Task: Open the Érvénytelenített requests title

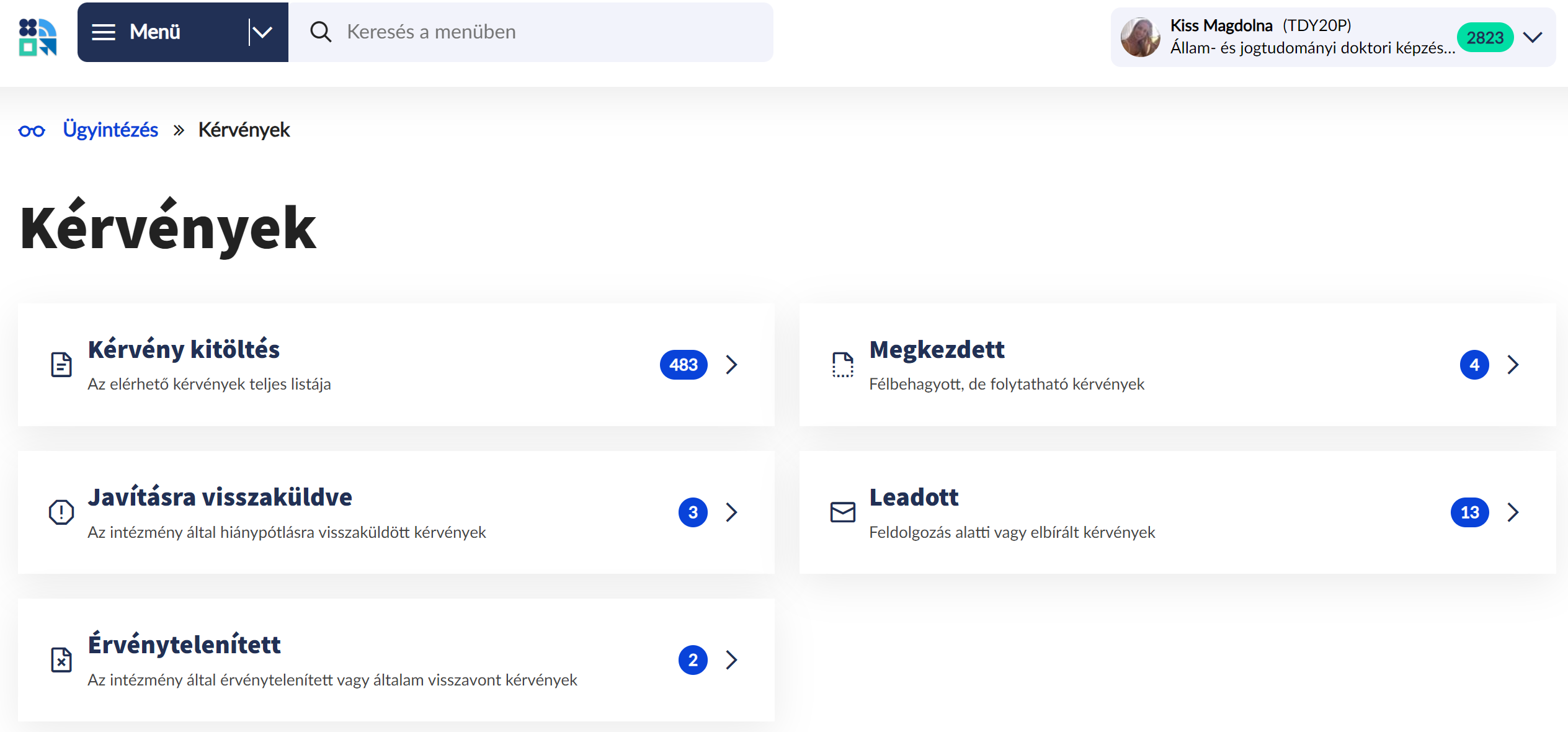Action: point(184,645)
